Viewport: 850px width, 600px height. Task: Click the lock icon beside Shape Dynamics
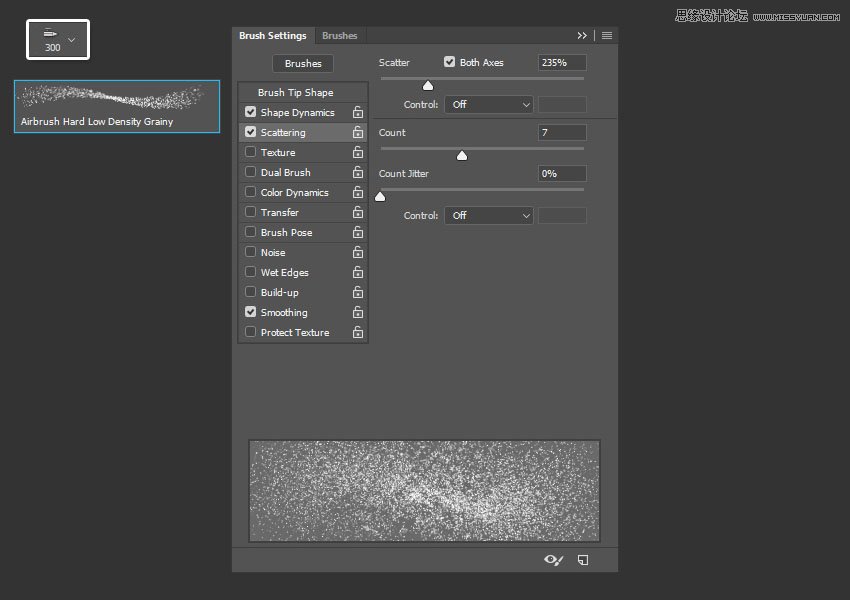[x=357, y=113]
